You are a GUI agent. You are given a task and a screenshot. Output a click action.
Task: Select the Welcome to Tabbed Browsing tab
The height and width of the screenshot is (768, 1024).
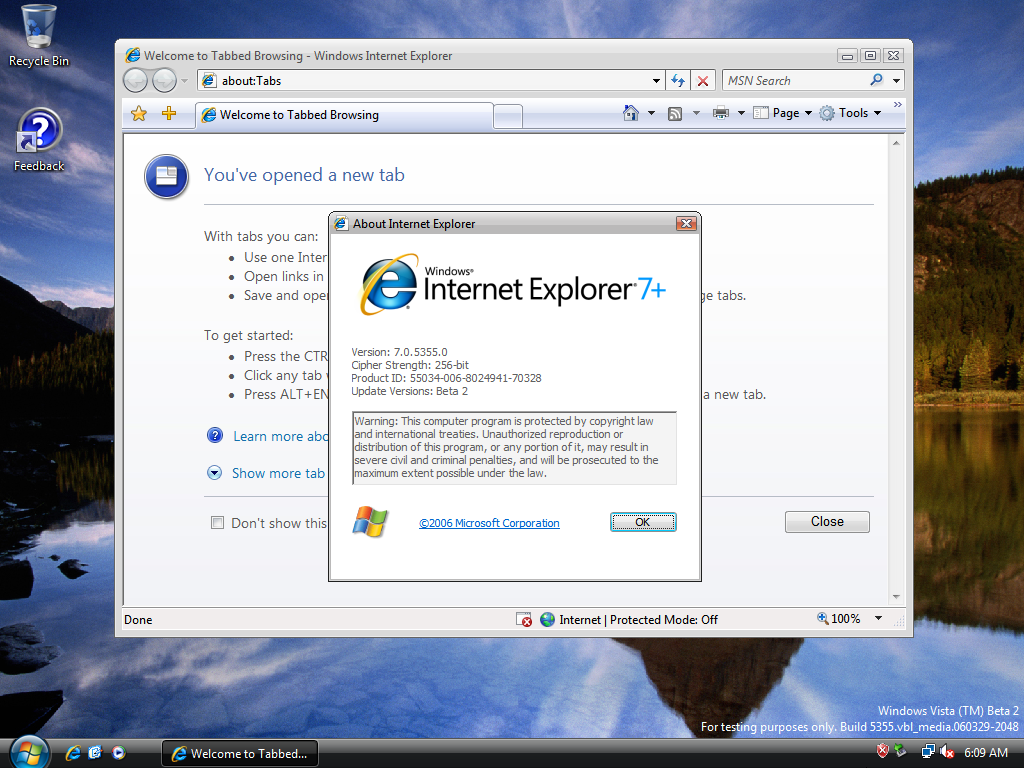344,115
